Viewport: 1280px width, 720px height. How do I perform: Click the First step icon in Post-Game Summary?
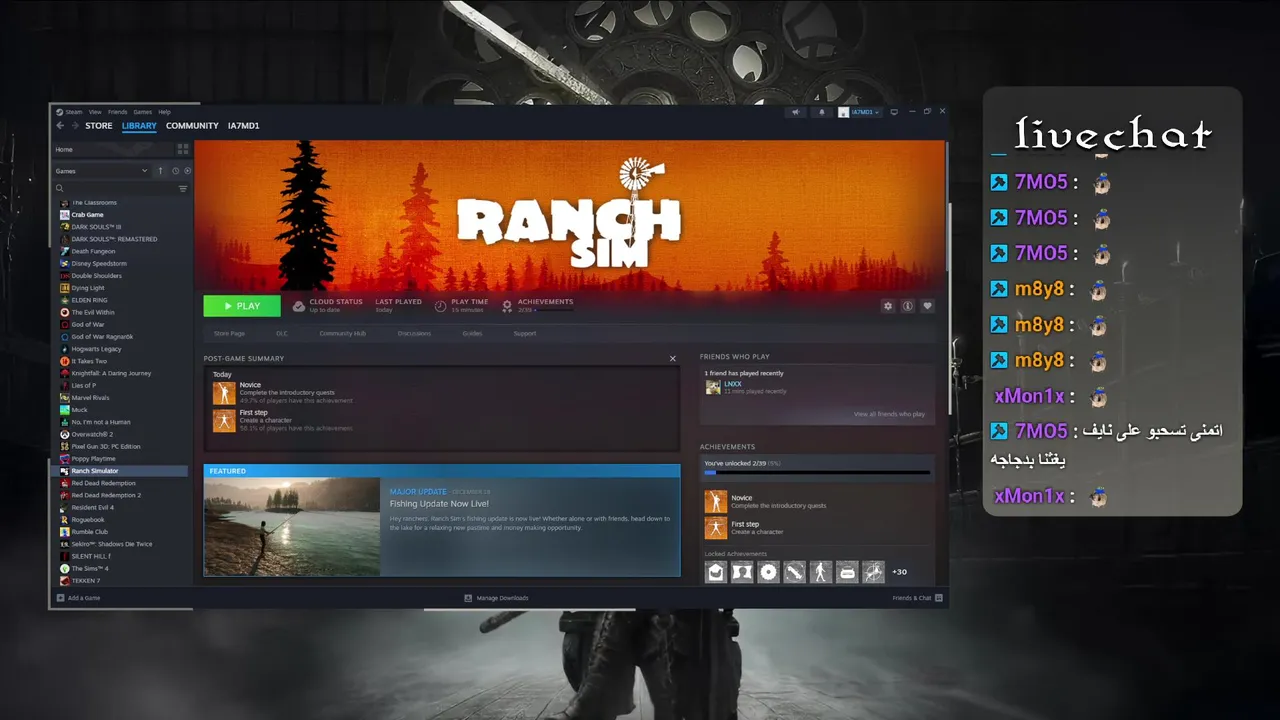pyautogui.click(x=224, y=420)
